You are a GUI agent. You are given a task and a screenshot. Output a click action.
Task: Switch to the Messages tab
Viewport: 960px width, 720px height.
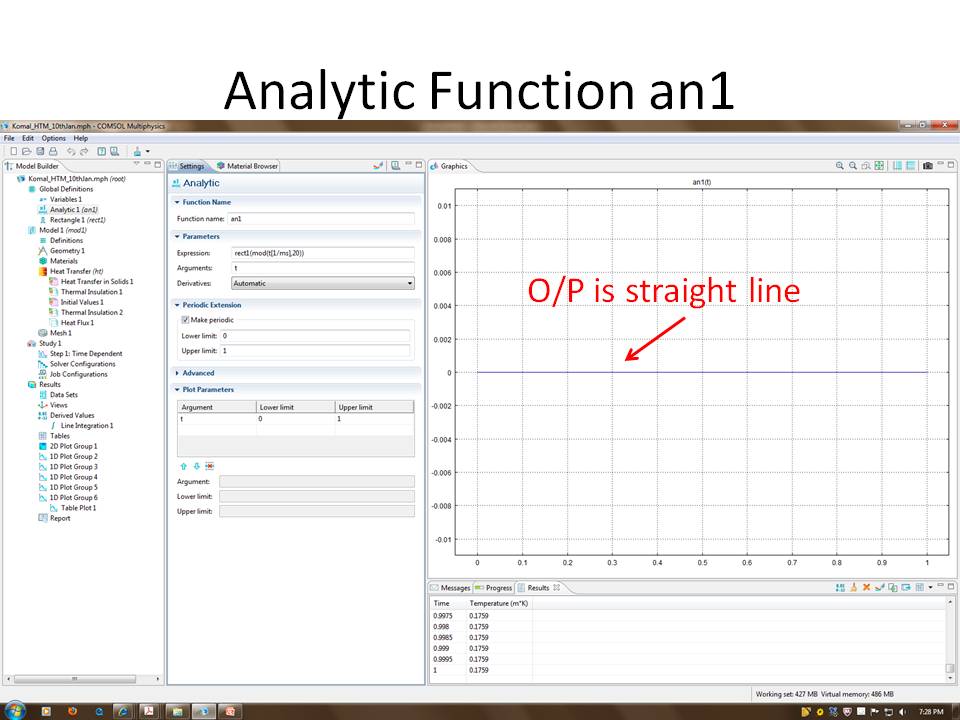click(450, 588)
